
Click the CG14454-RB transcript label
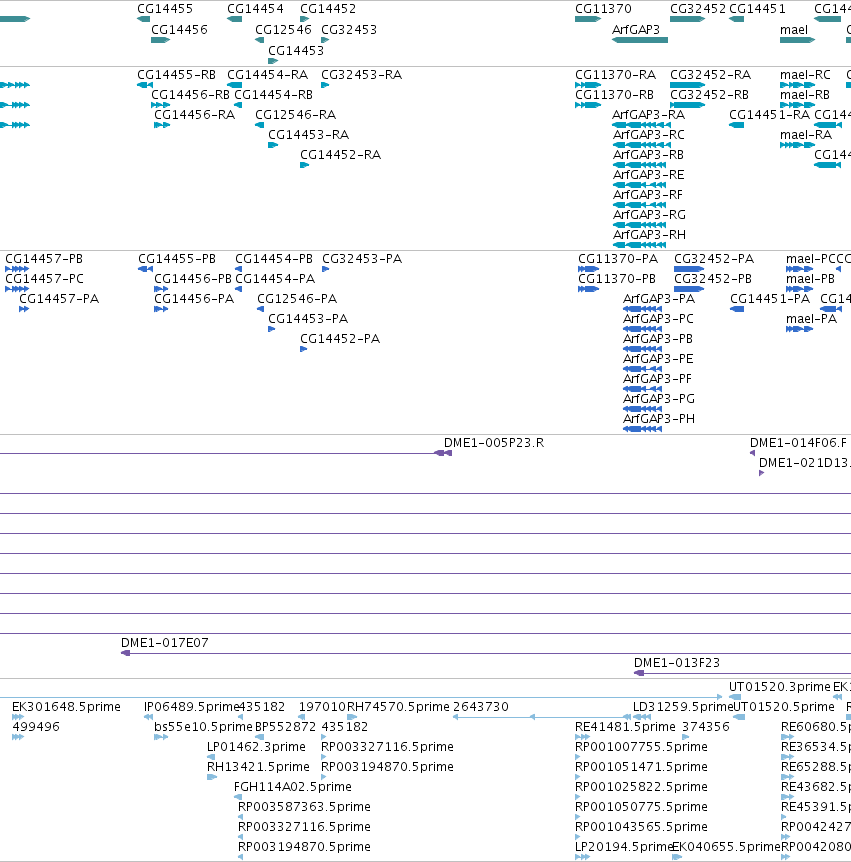pos(273,95)
